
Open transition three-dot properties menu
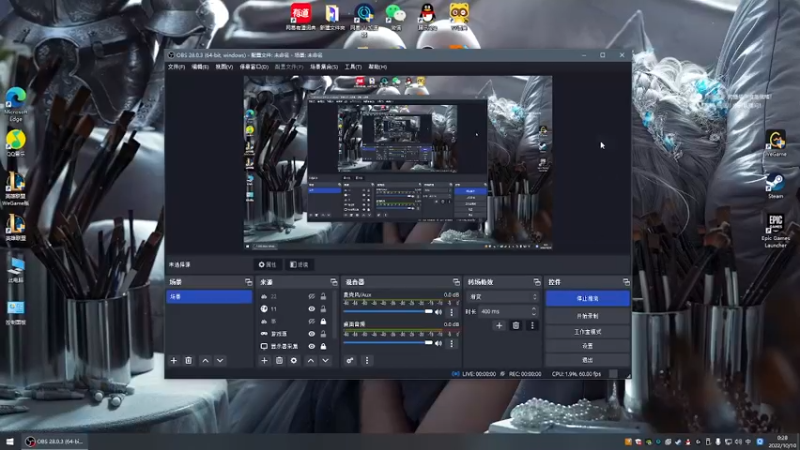[532, 326]
